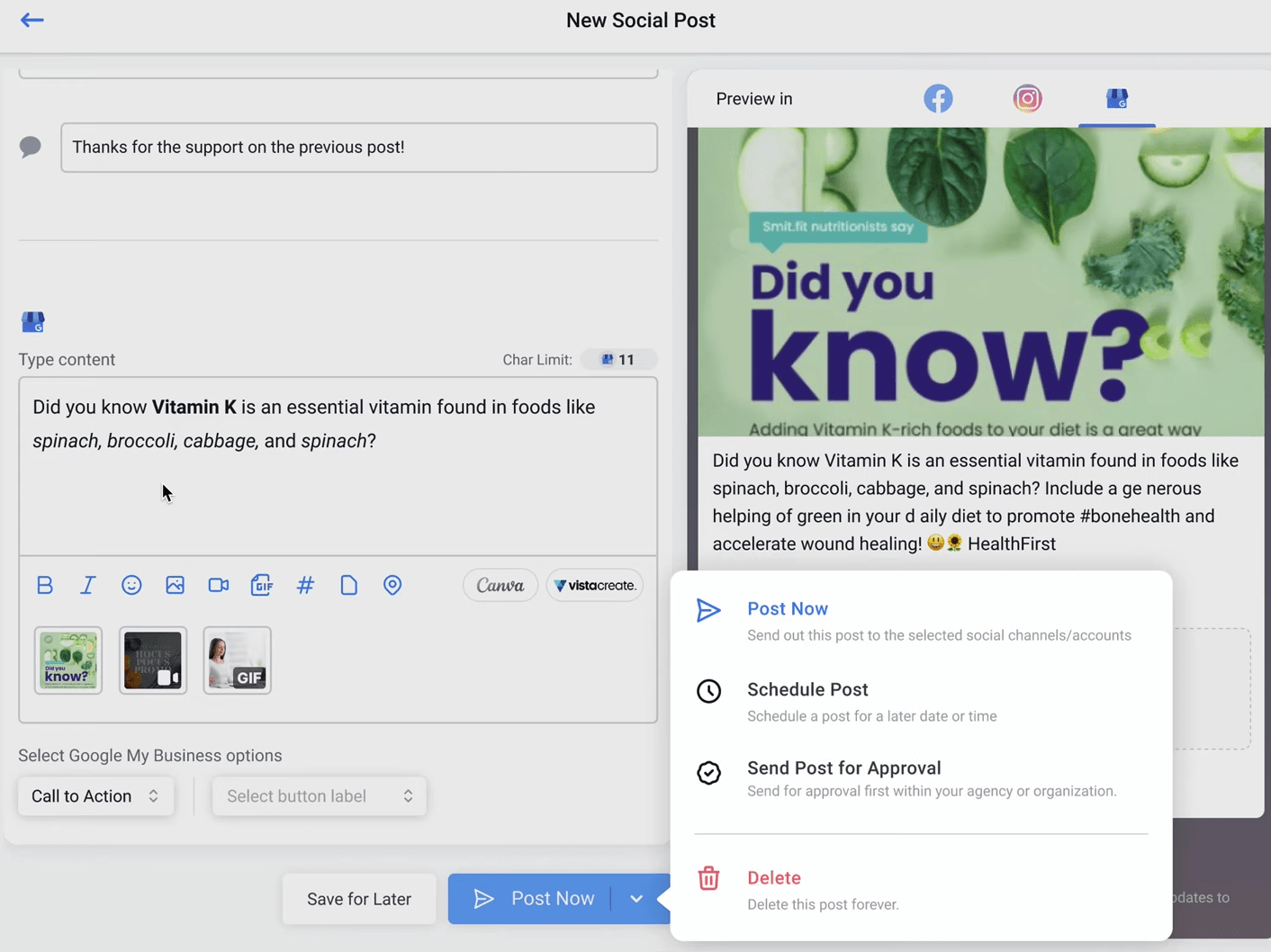
Task: Open the GIF selector icon
Action: click(262, 585)
